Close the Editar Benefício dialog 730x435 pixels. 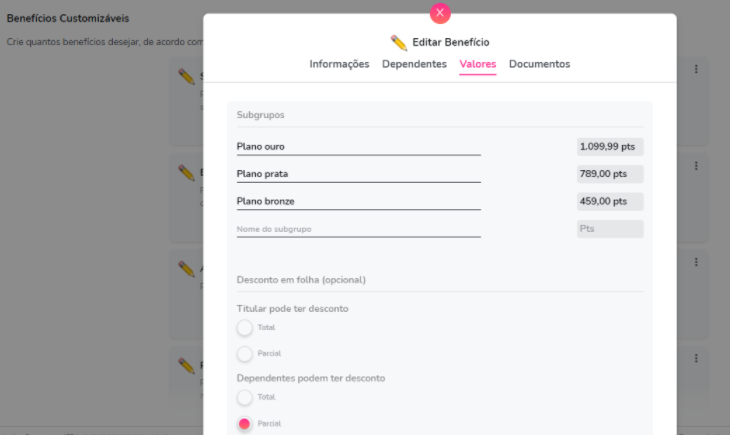click(440, 13)
